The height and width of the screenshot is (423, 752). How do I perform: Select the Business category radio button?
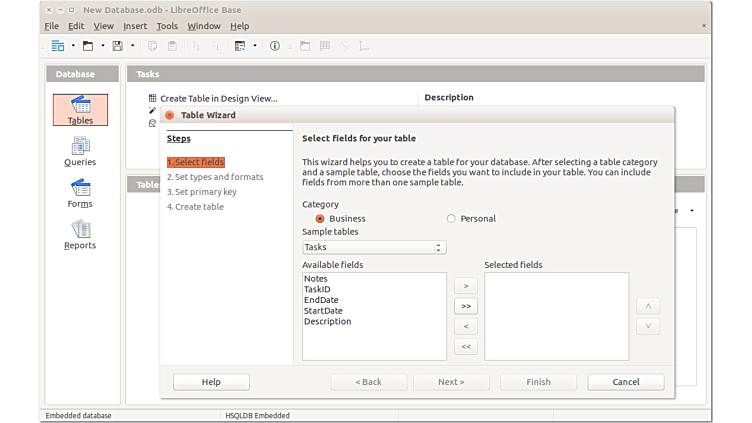(x=320, y=219)
